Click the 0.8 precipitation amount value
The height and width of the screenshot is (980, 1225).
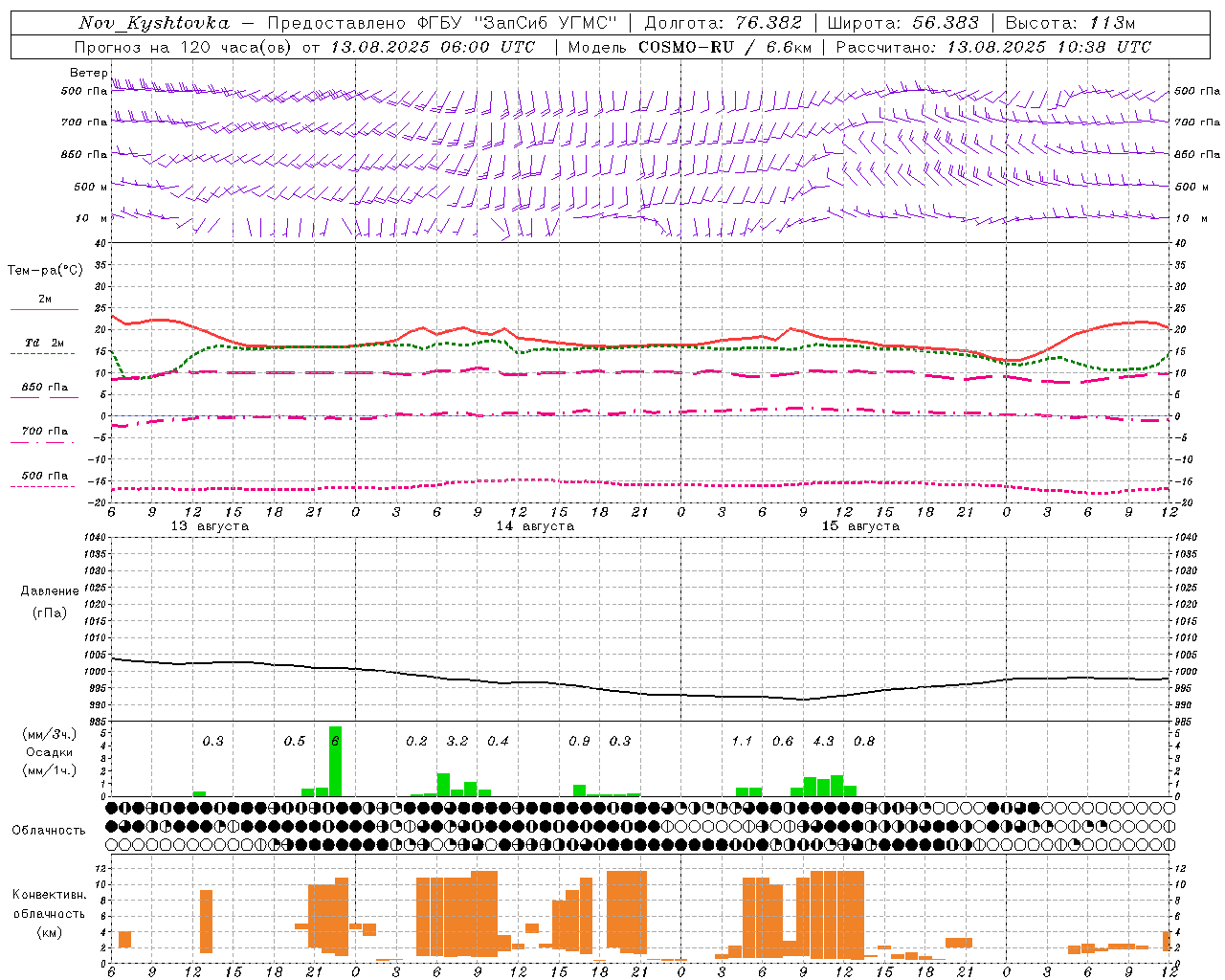(x=864, y=741)
